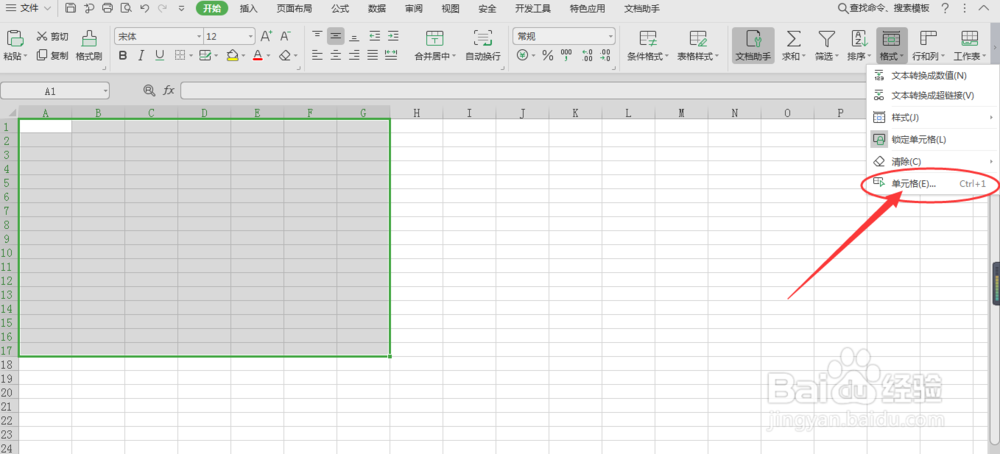Toggle underline formatting

pyautogui.click(x=159, y=55)
